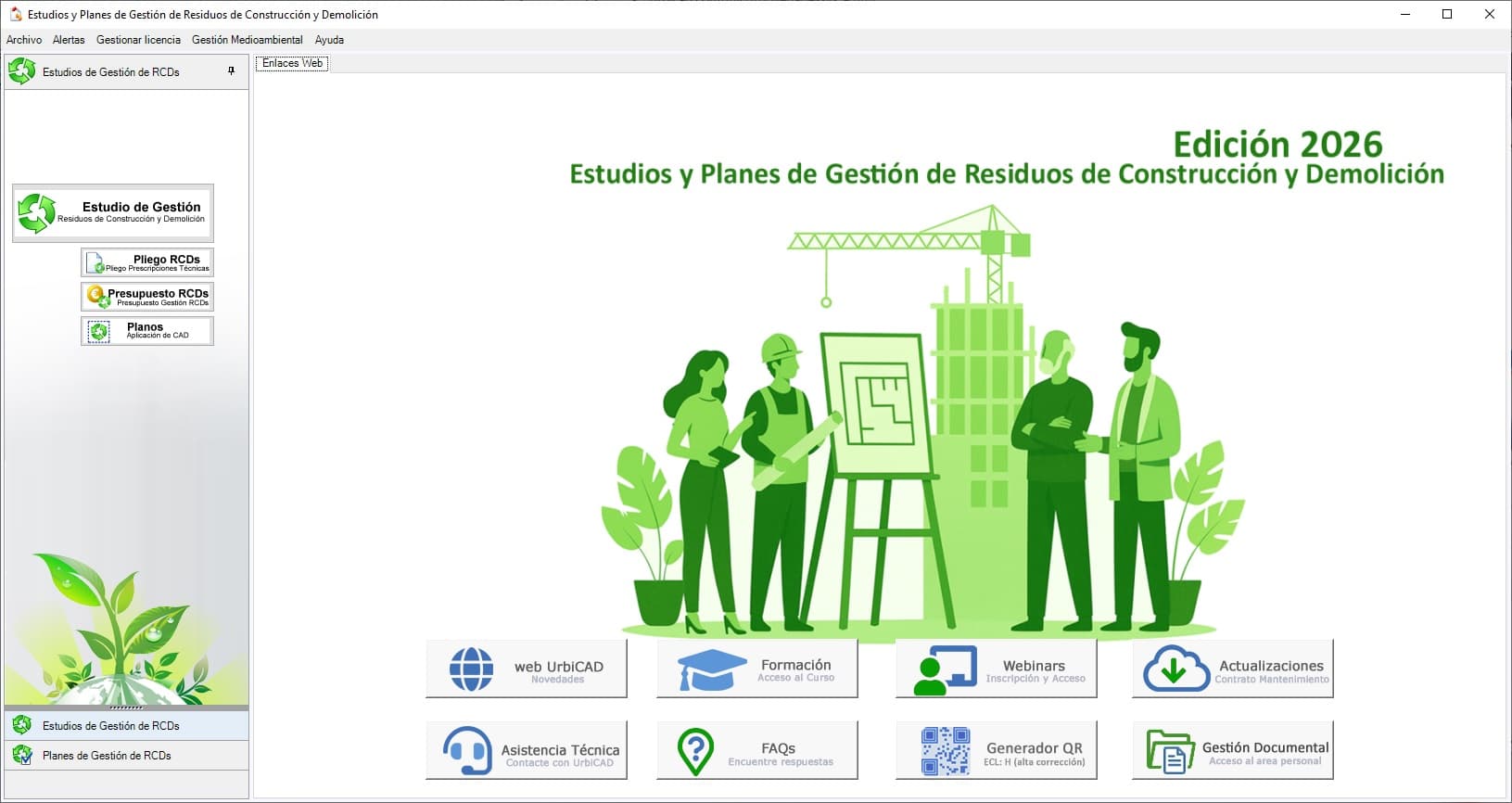Open Gestión Documental personal area
The height and width of the screenshot is (803, 1512).
1233,750
